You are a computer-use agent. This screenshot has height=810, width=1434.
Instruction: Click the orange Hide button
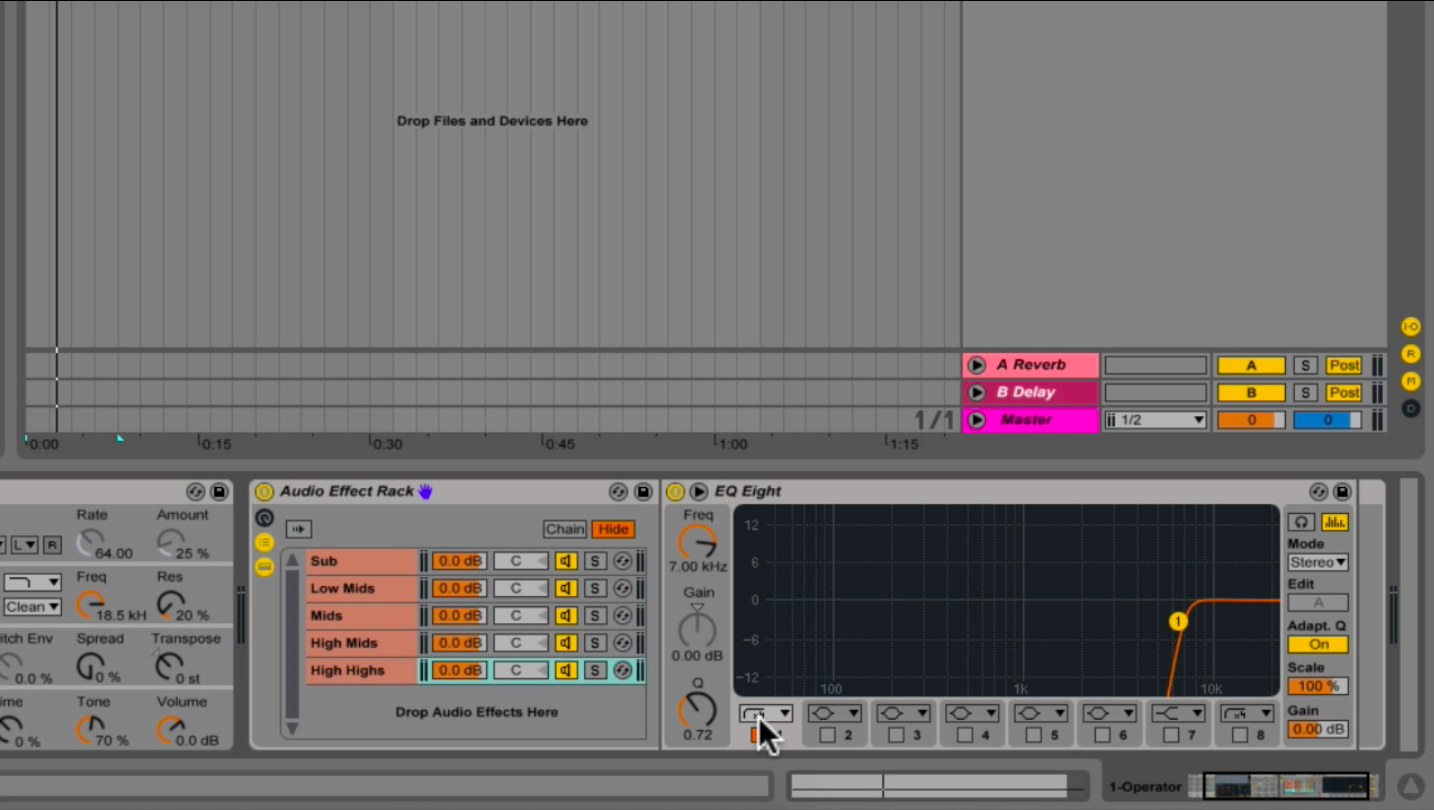613,529
